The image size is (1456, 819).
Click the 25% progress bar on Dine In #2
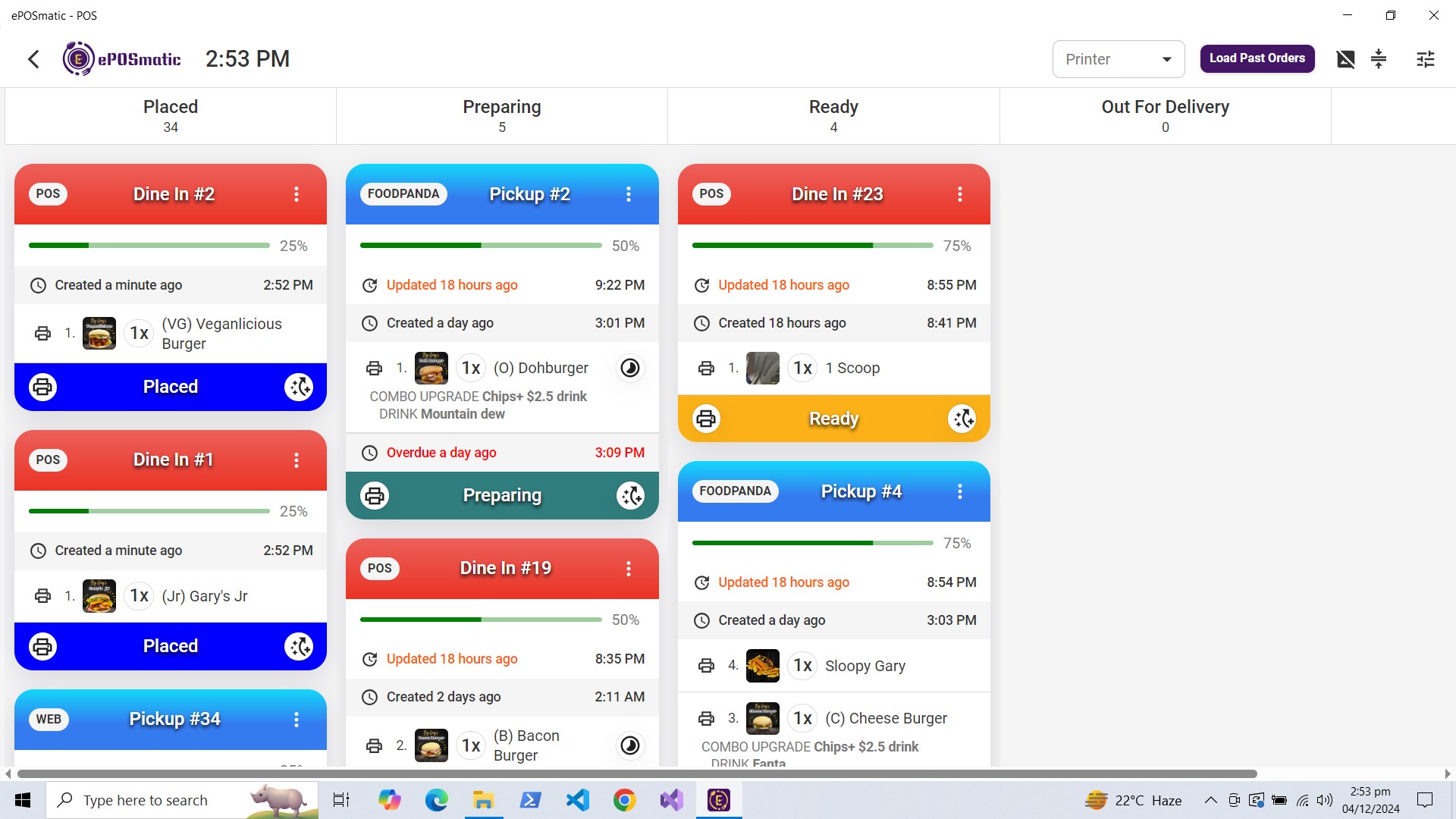coord(149,246)
